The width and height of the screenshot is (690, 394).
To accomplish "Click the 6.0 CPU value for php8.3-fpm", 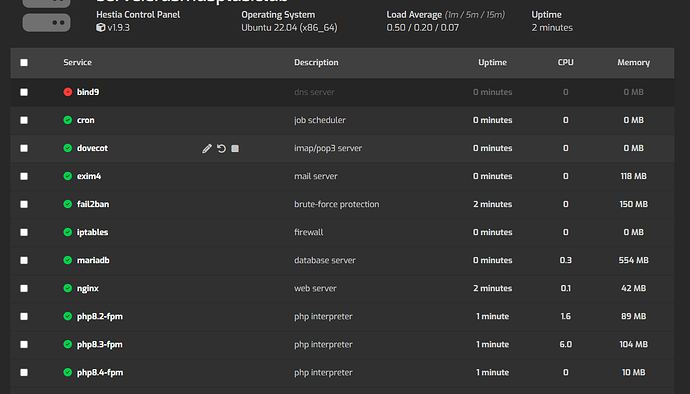I will tap(565, 344).
